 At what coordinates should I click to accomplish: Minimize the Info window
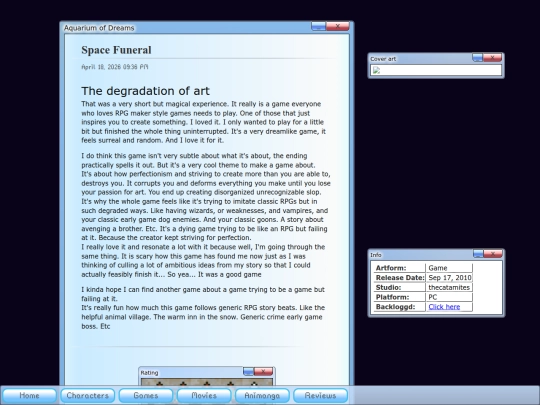click(478, 254)
